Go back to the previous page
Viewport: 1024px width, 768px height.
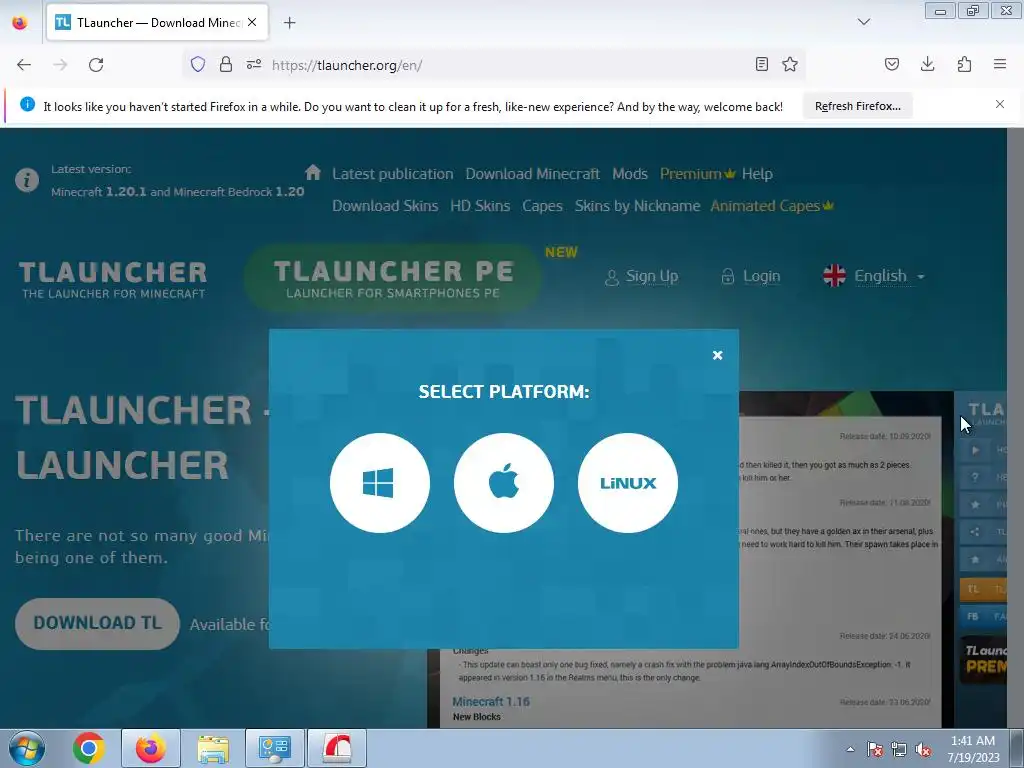click(24, 65)
